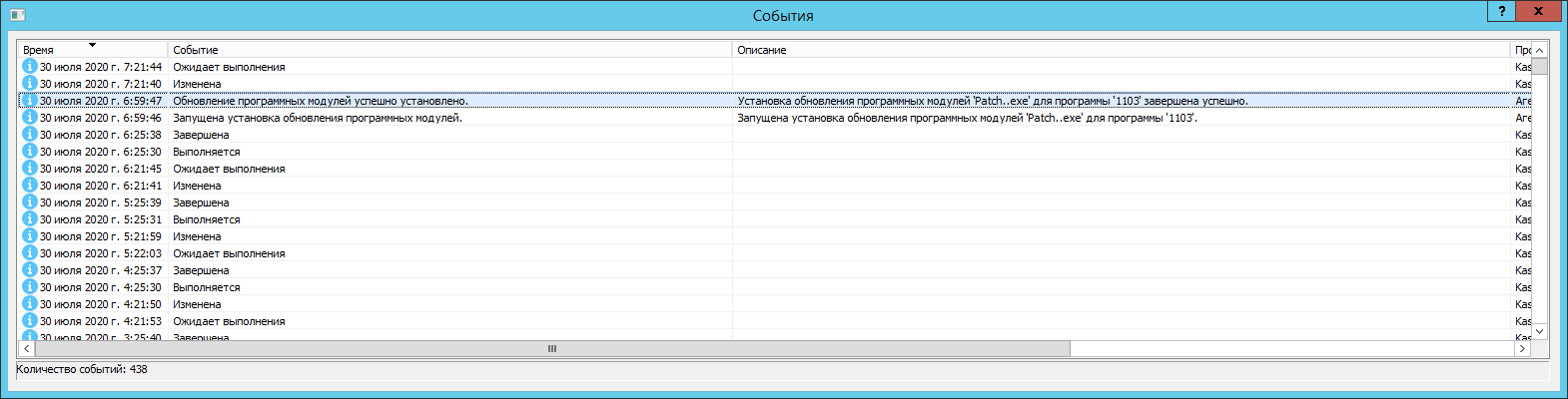1568x399 pixels.
Task: Select 'Изменена' event at 5:21:59
Action: [x=197, y=236]
